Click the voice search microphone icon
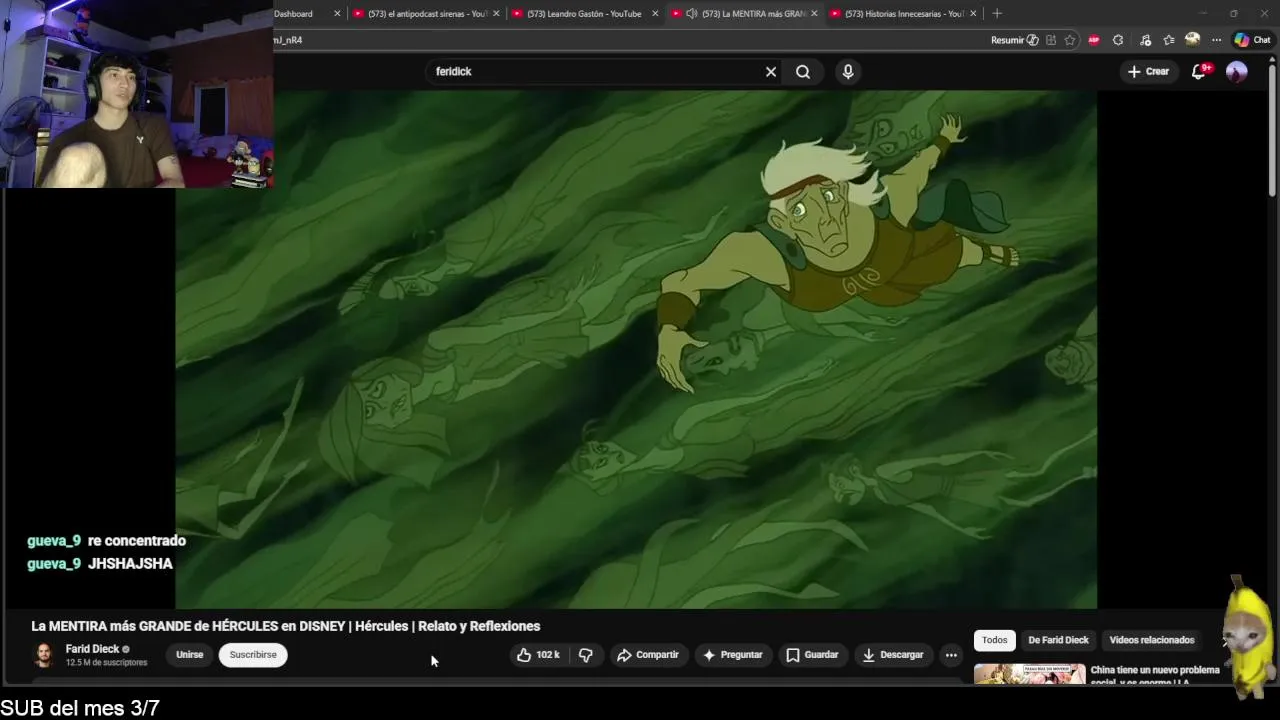This screenshot has width=1280, height=720. [x=848, y=72]
